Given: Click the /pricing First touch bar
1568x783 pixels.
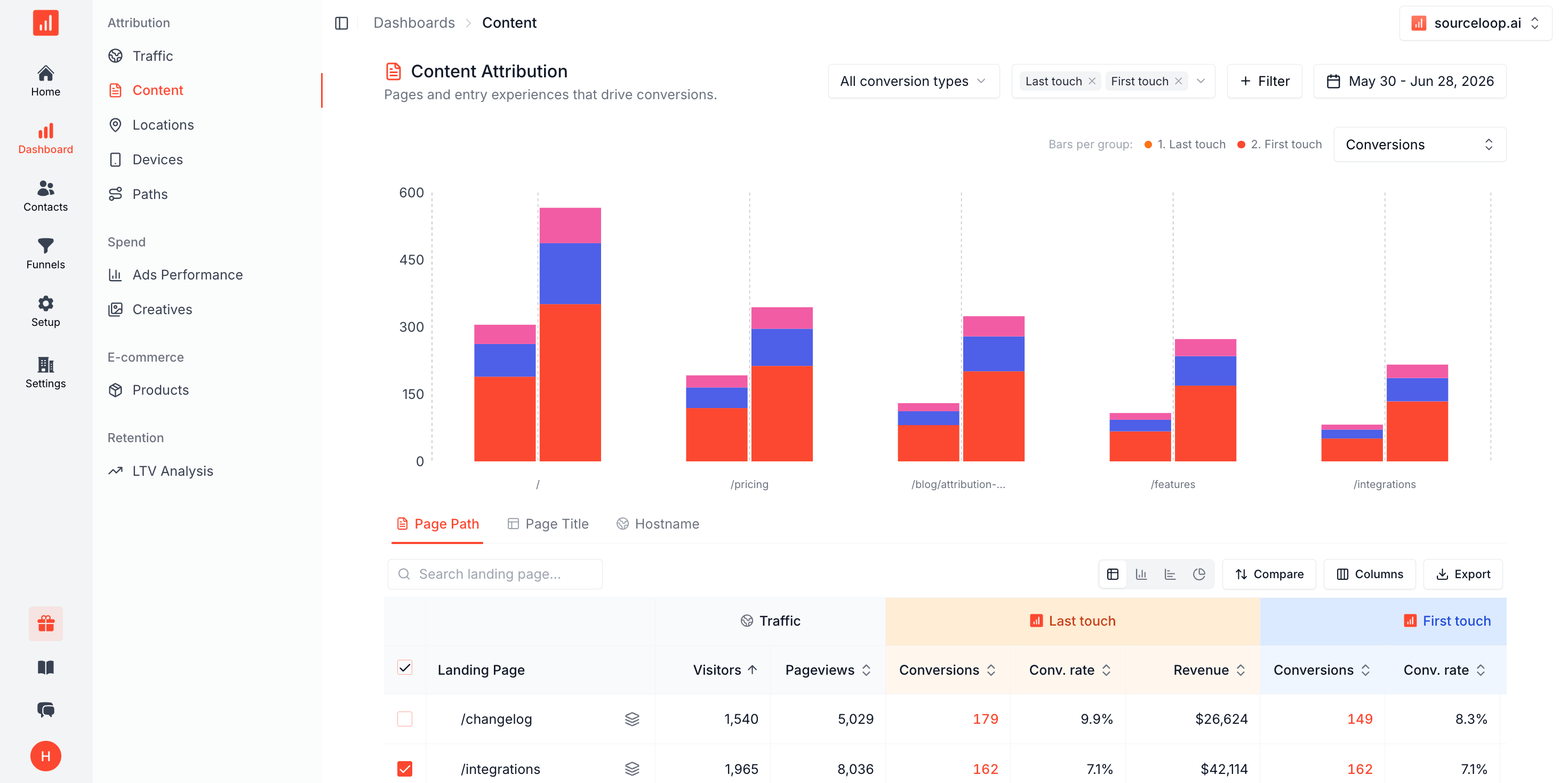Looking at the screenshot, I should pos(781,384).
